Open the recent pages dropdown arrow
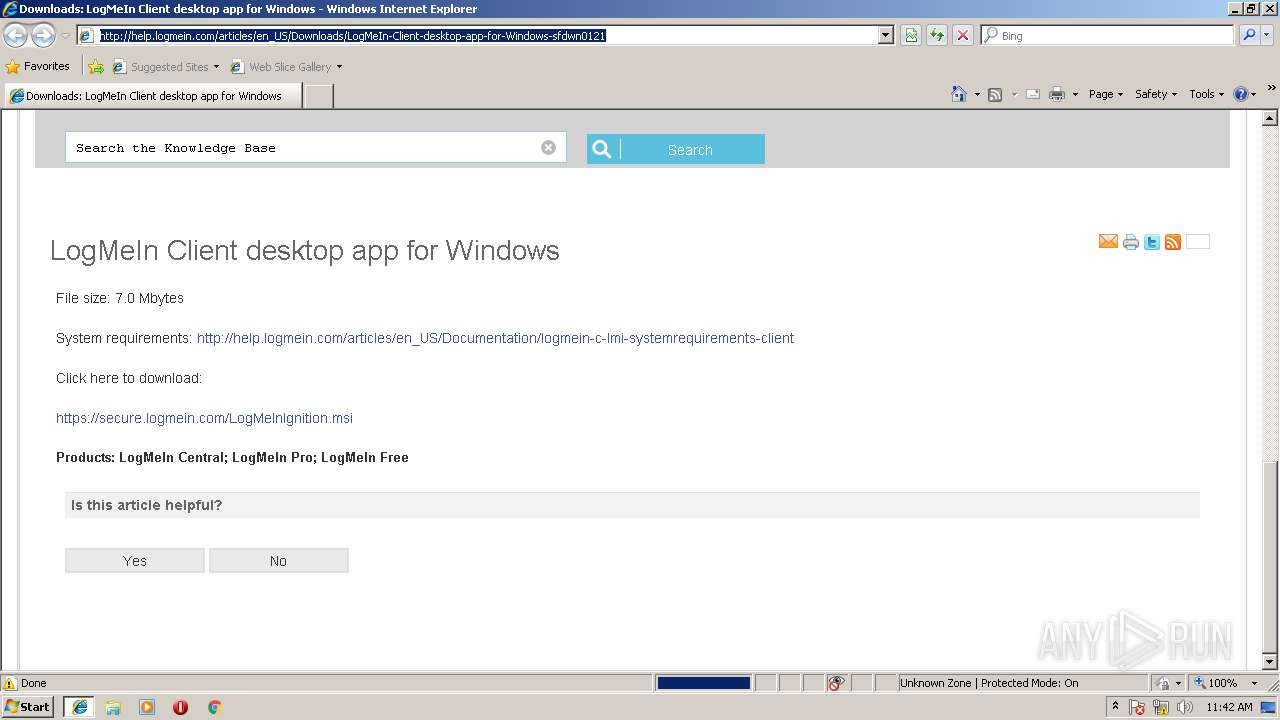 click(x=66, y=36)
